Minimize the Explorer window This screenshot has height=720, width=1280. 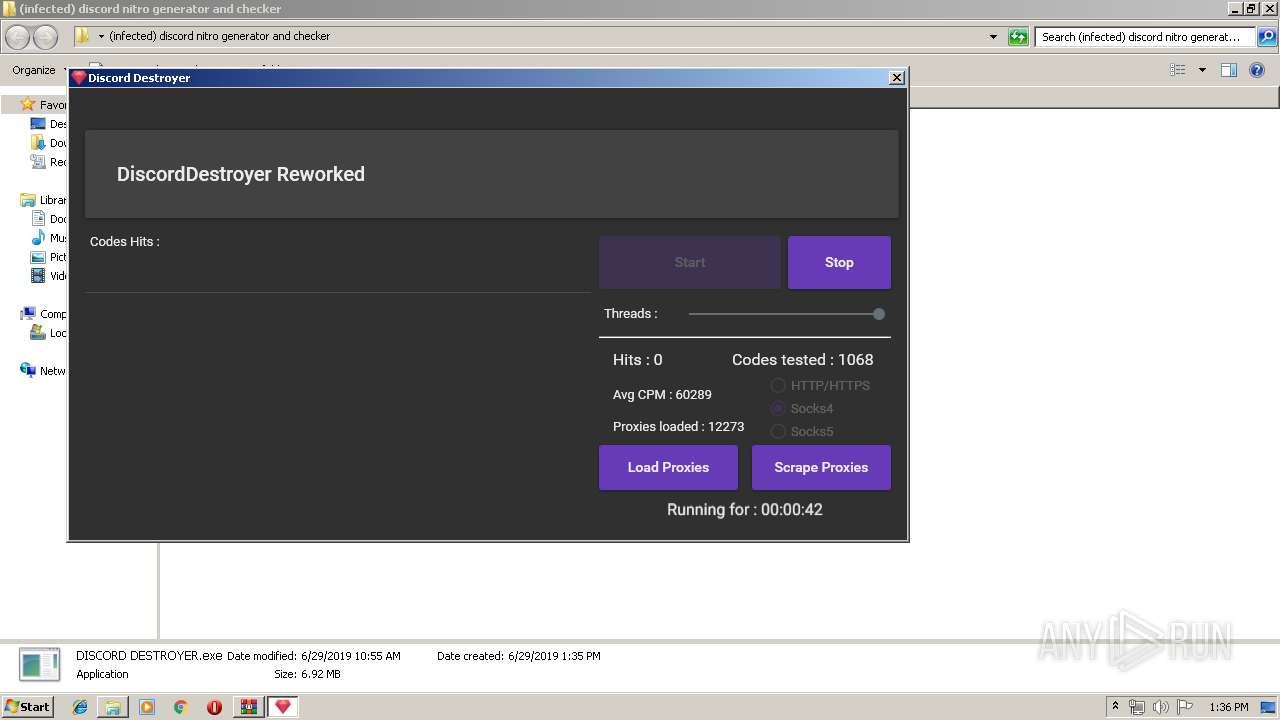[x=1235, y=9]
